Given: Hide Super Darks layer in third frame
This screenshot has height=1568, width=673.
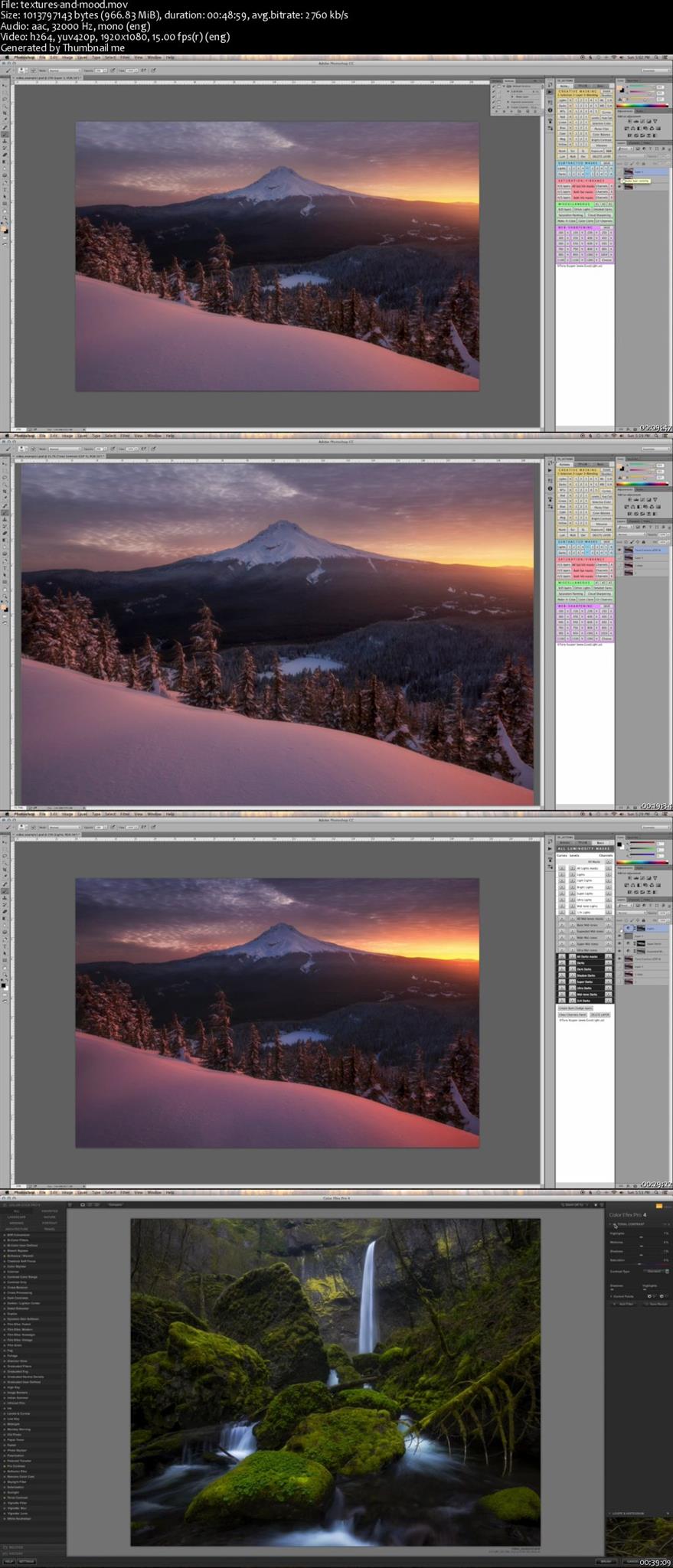Looking at the screenshot, I should pos(619,943).
